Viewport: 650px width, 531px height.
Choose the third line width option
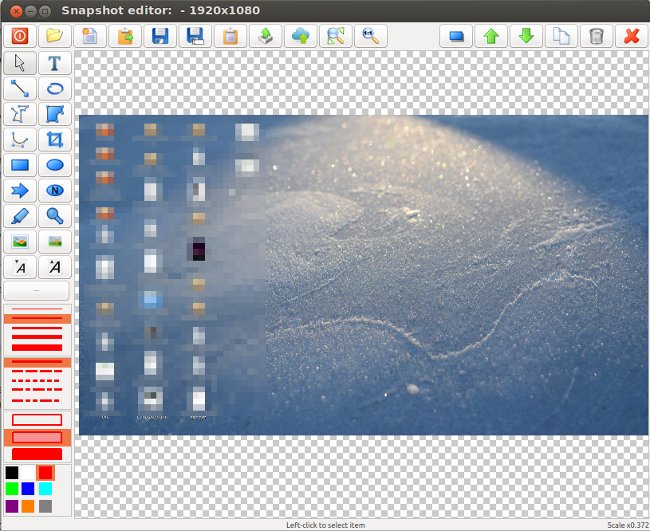[x=37, y=328]
